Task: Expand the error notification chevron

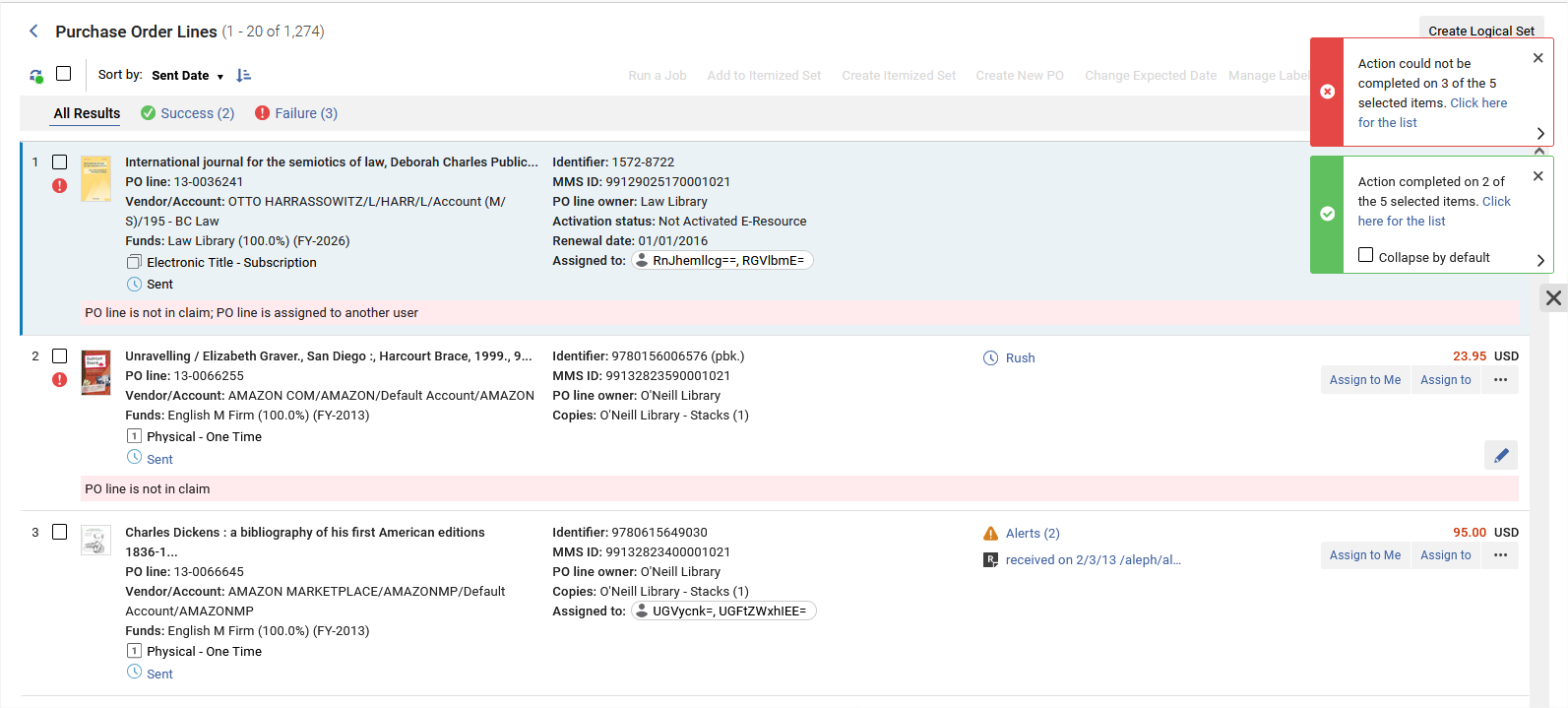Action: pos(1540,133)
